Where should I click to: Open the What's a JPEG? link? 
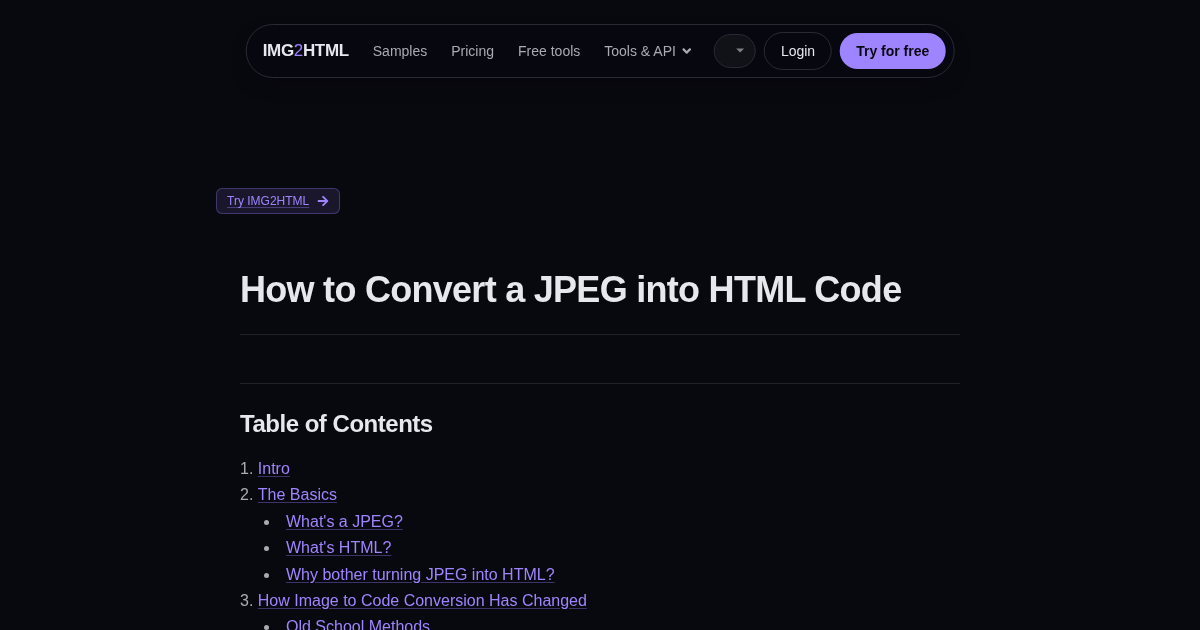point(344,521)
